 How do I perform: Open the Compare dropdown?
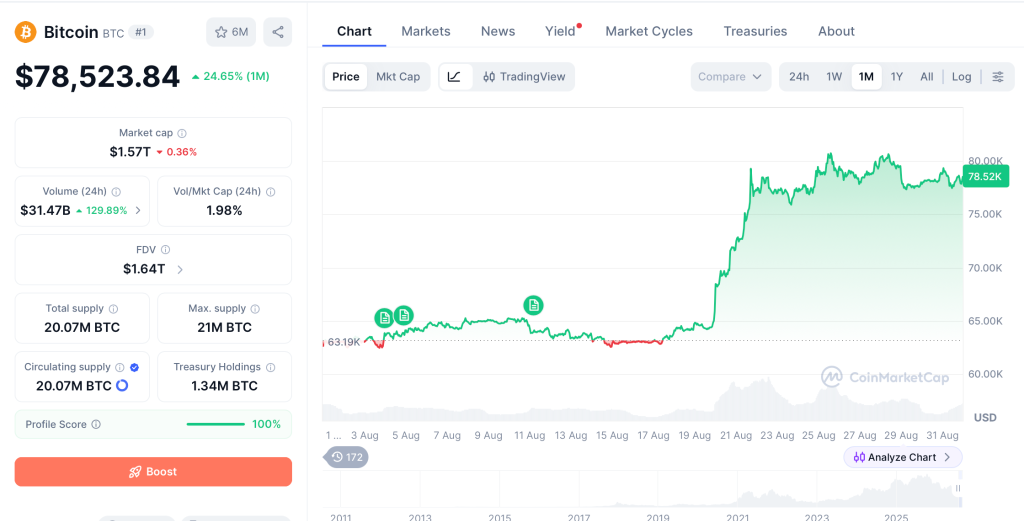730,76
